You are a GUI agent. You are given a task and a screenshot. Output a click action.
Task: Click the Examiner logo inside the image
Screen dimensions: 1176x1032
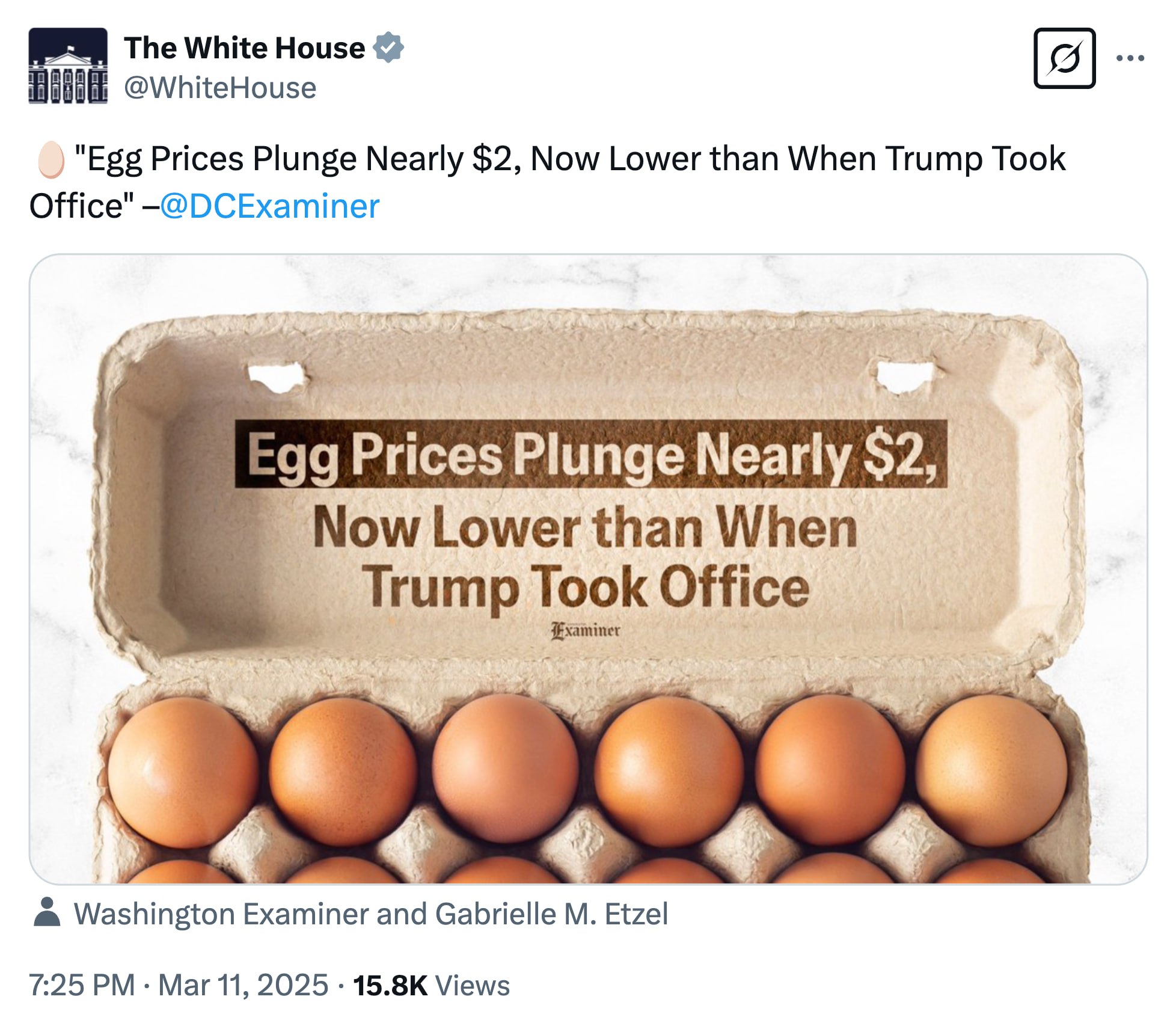(x=586, y=631)
